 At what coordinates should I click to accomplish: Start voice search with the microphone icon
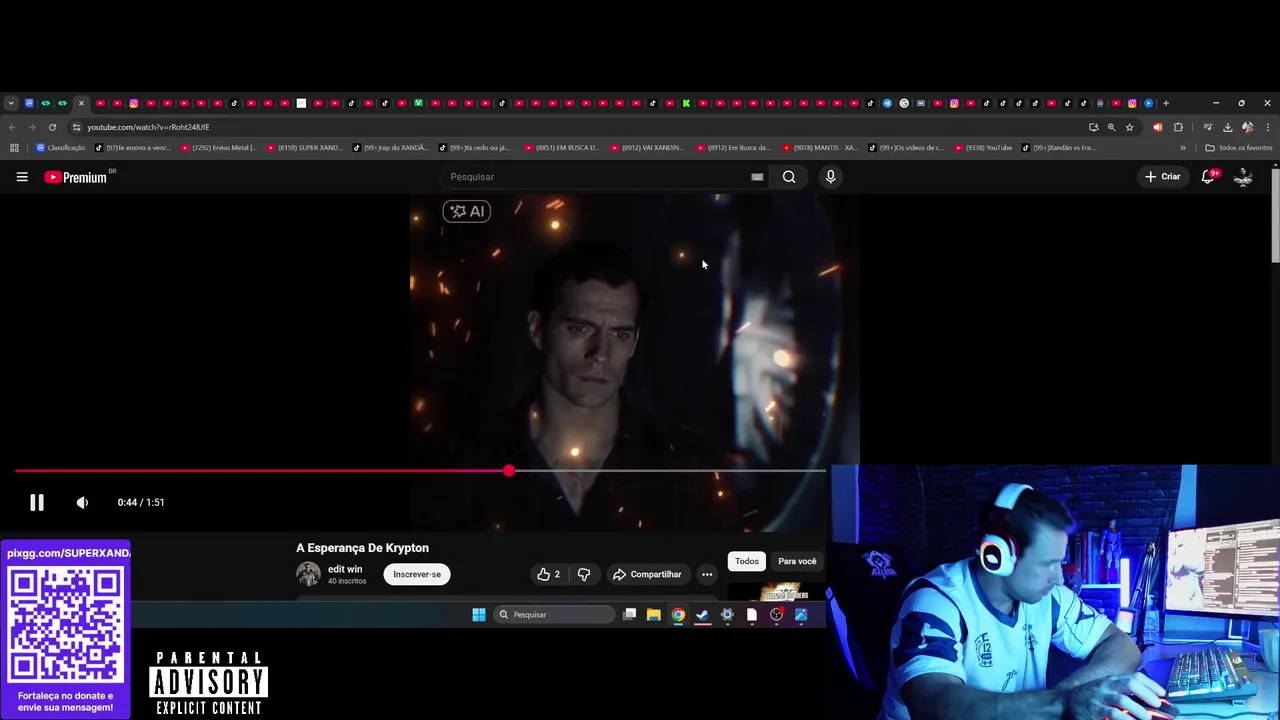(830, 177)
